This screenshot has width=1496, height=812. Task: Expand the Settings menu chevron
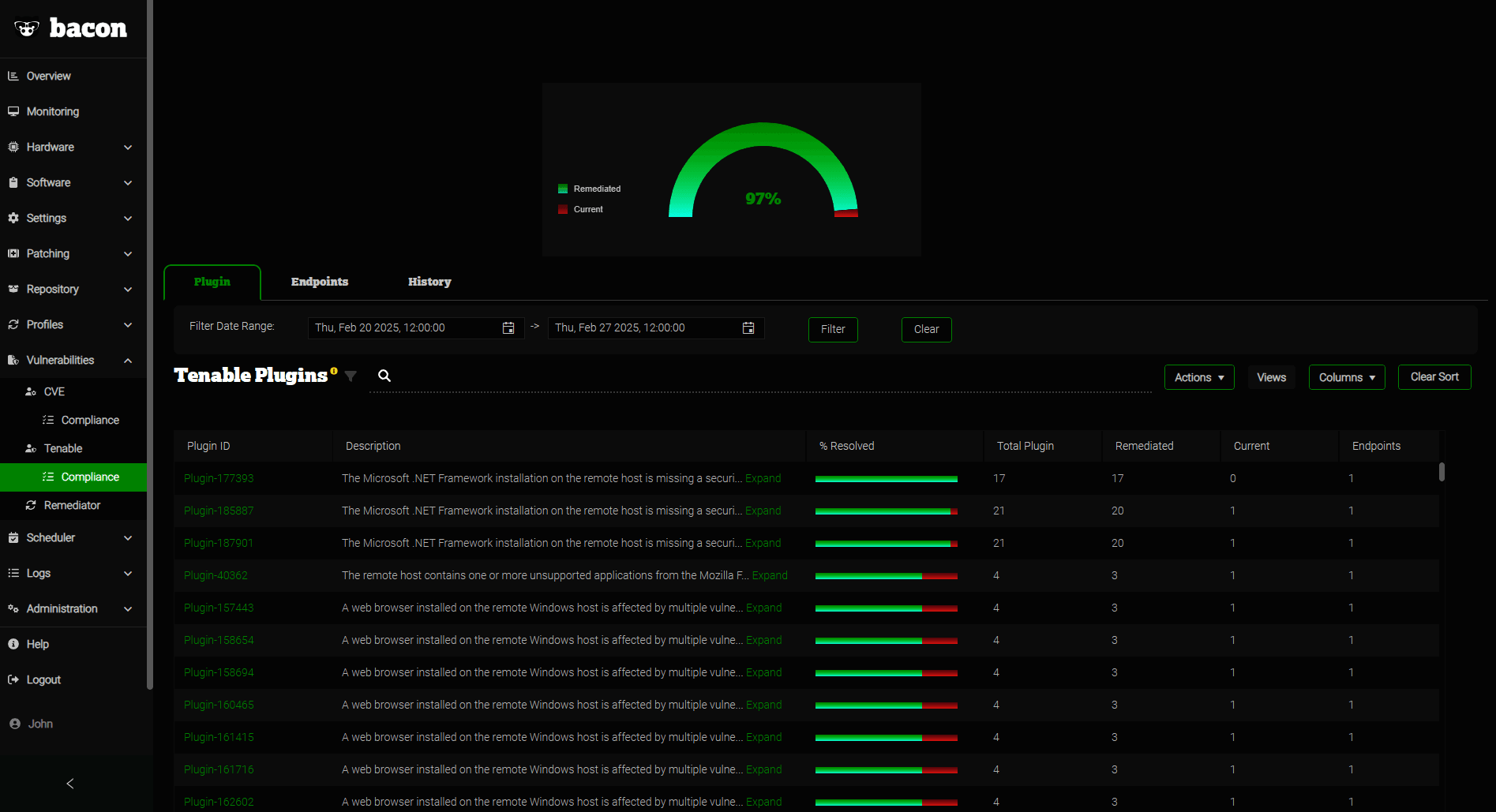tap(128, 219)
